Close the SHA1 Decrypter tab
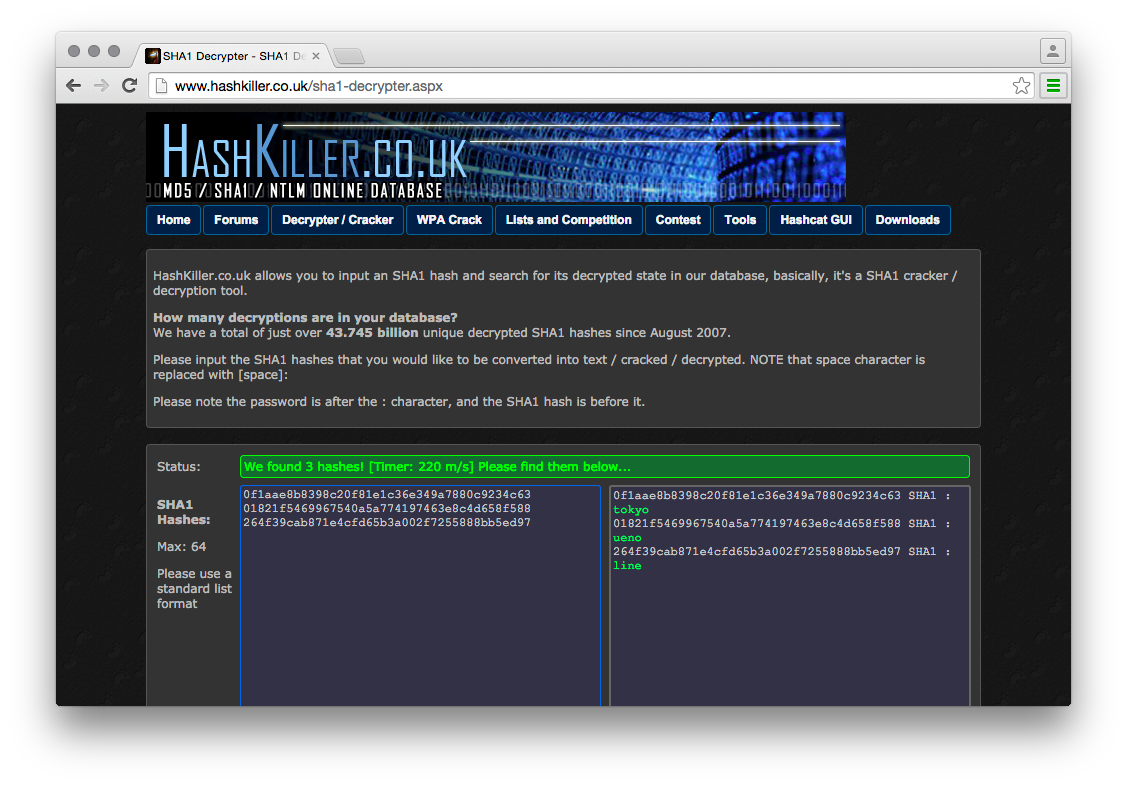The height and width of the screenshot is (786, 1127). tap(316, 56)
